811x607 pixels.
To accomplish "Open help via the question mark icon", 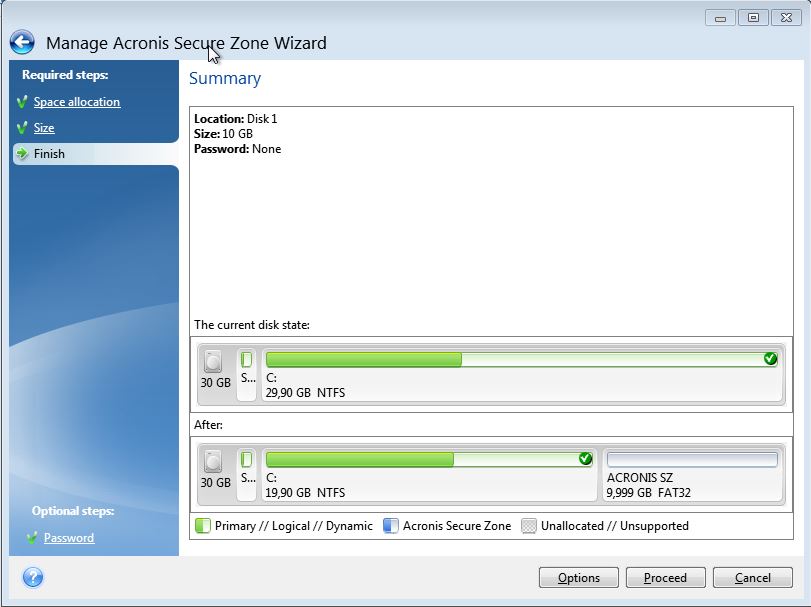I will click(x=33, y=577).
